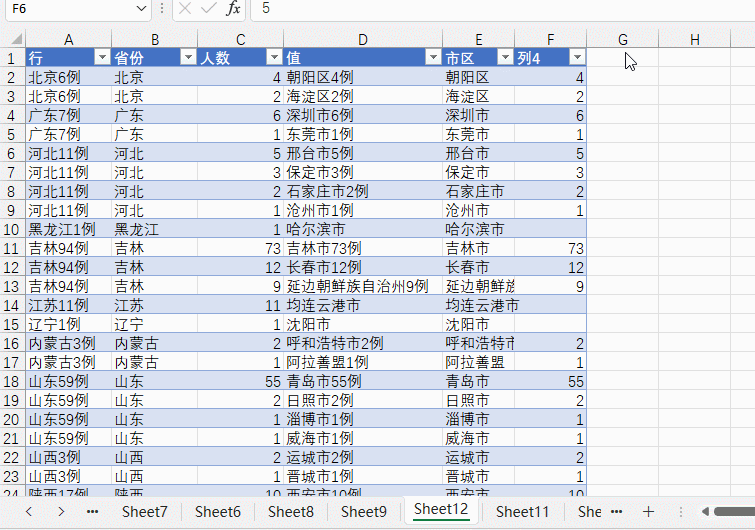The width and height of the screenshot is (755, 530).
Task: Click cell containing 辽宁1例
Action: [68, 324]
